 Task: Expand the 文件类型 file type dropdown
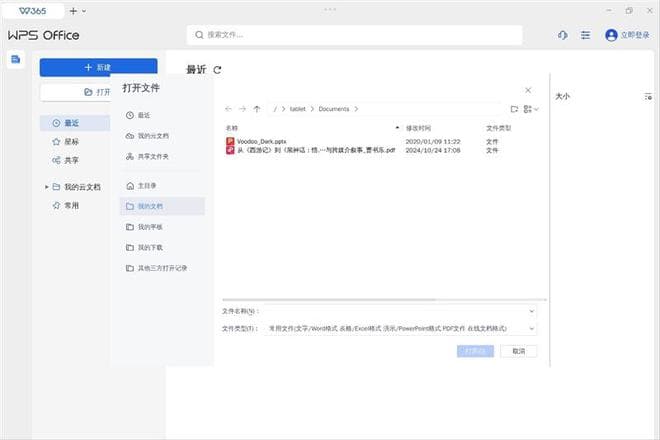(x=531, y=328)
